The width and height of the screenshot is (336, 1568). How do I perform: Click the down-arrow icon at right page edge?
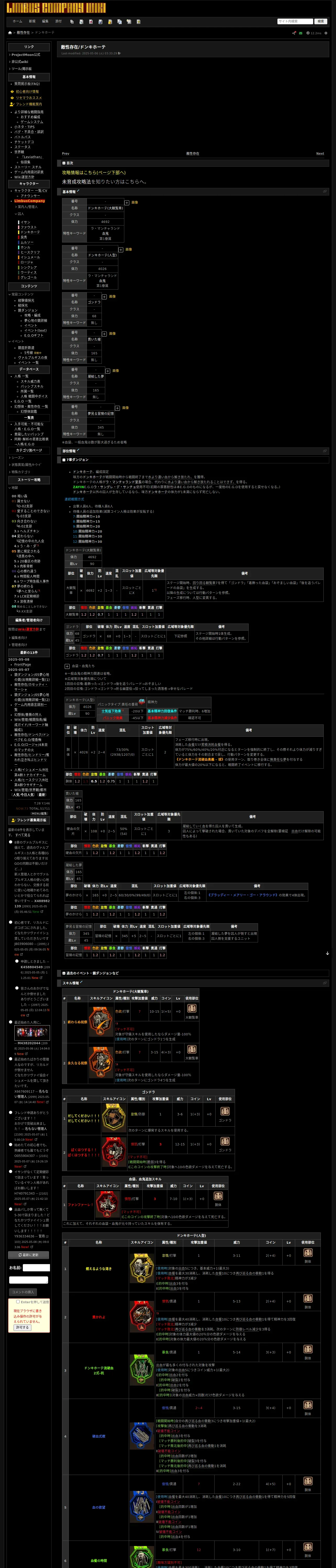pyautogui.click(x=327, y=953)
